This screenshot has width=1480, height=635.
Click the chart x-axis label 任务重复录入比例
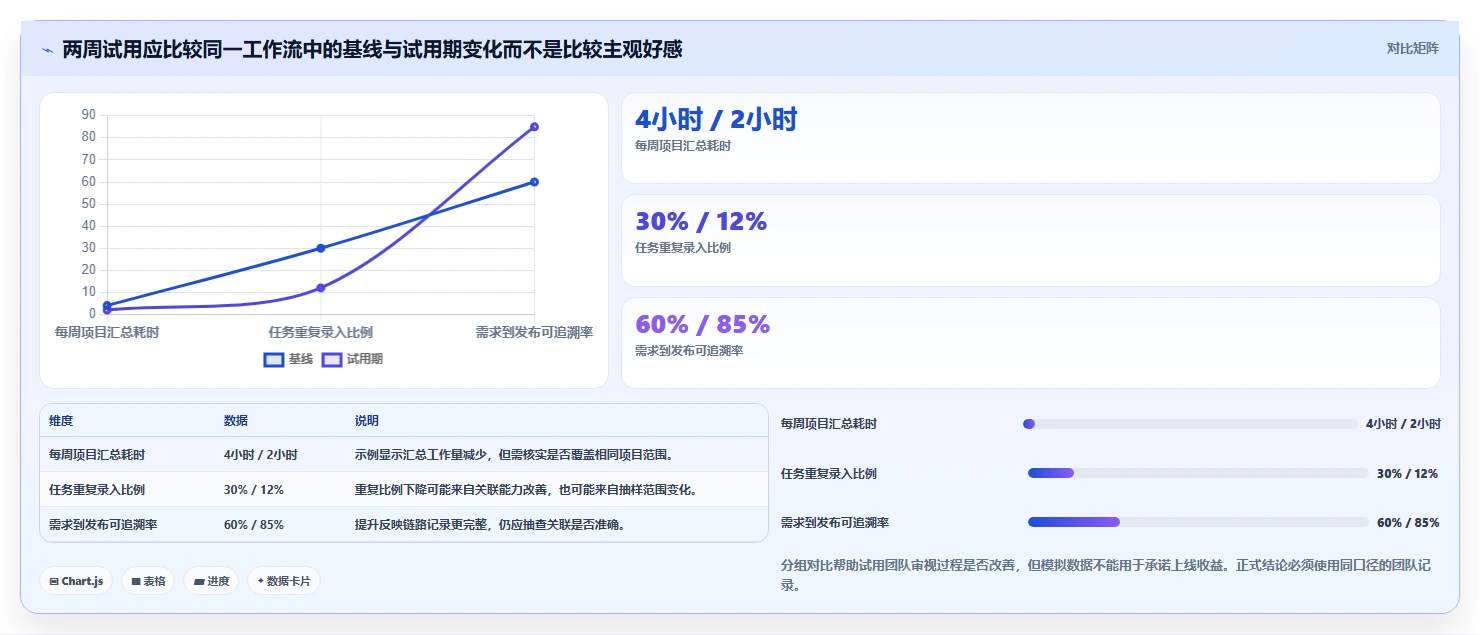tap(321, 332)
